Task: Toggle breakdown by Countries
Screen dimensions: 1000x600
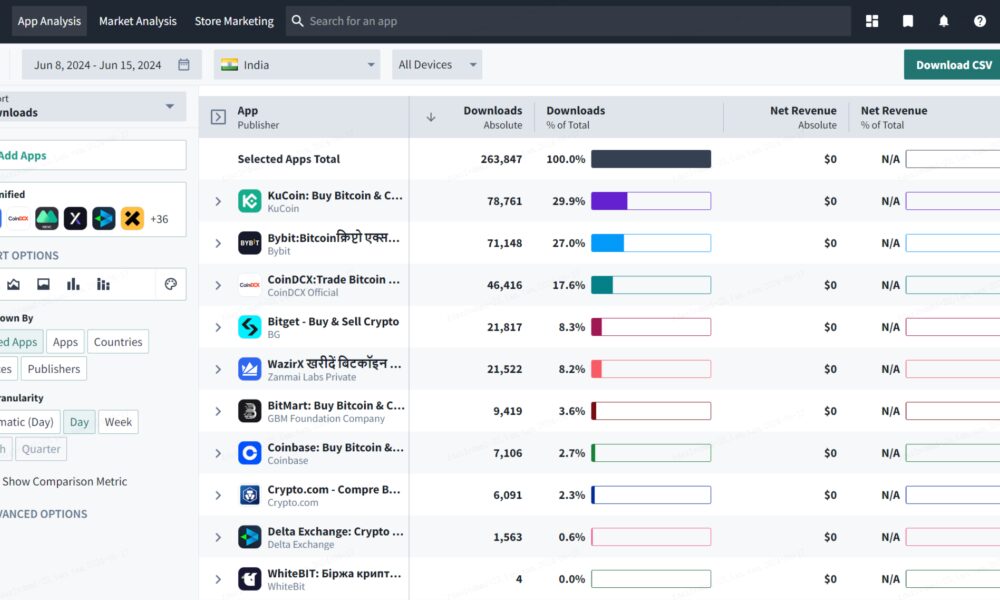Action: (x=118, y=342)
